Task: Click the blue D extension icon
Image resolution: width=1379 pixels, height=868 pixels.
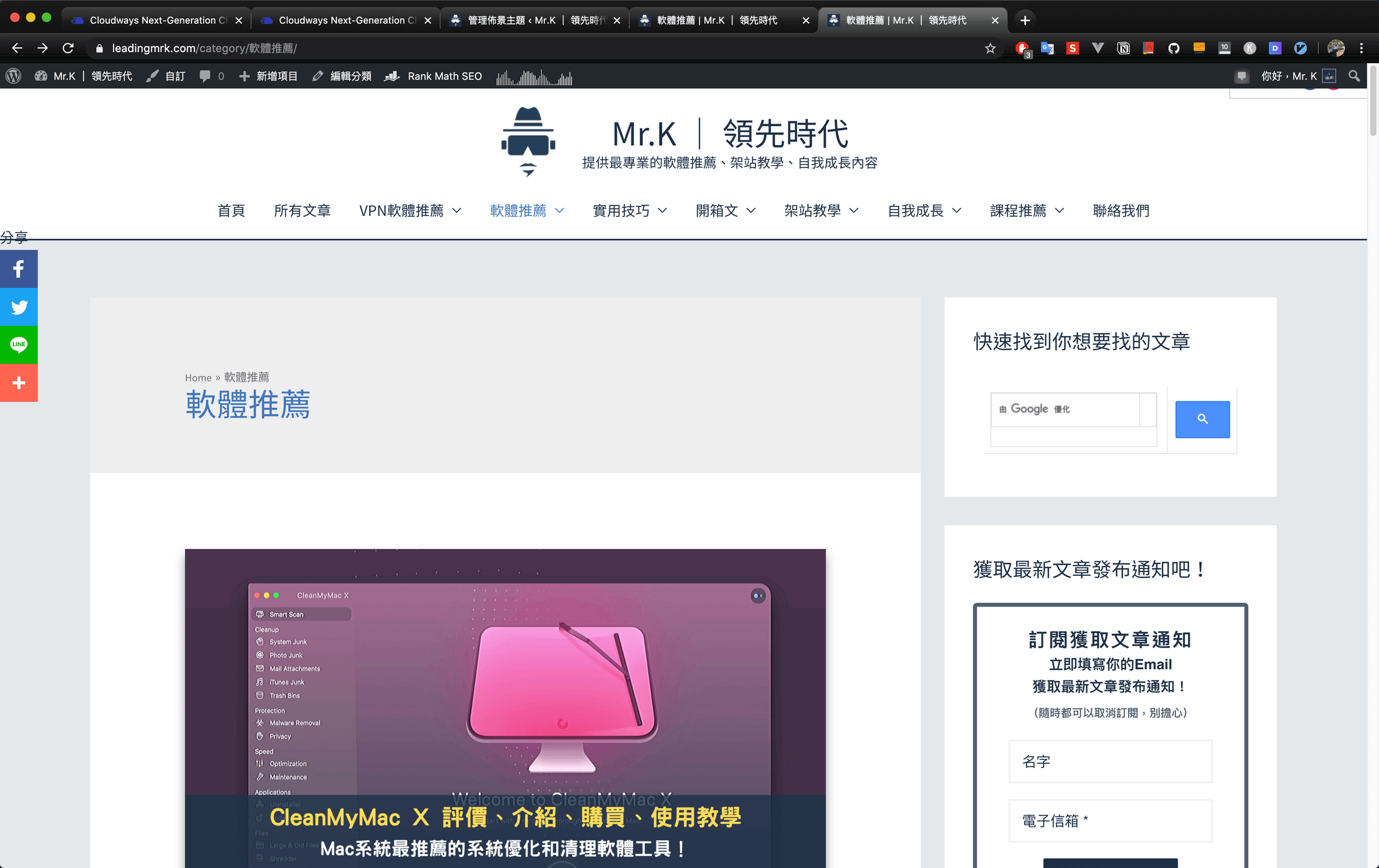Action: 1275,48
